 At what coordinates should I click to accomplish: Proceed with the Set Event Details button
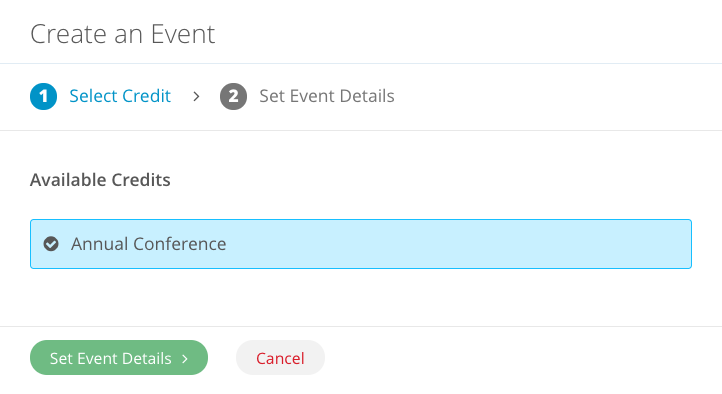[x=119, y=358]
